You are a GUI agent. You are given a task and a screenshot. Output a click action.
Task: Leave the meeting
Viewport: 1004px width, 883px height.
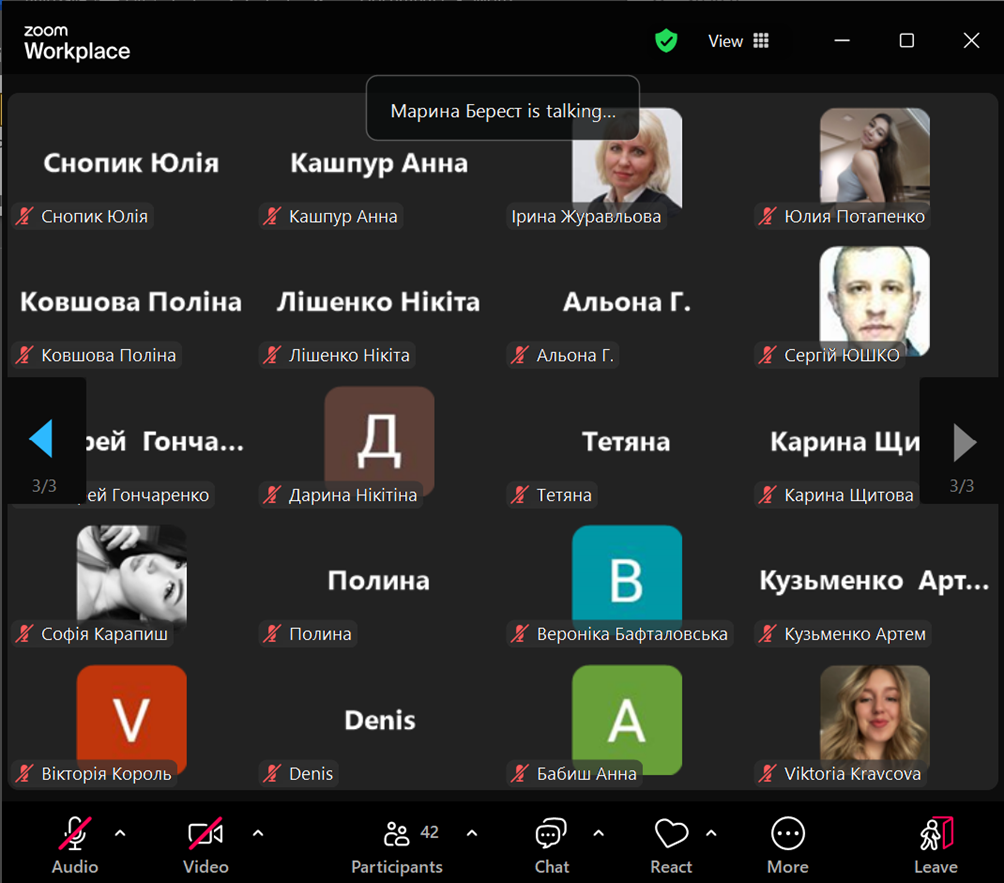tap(935, 845)
